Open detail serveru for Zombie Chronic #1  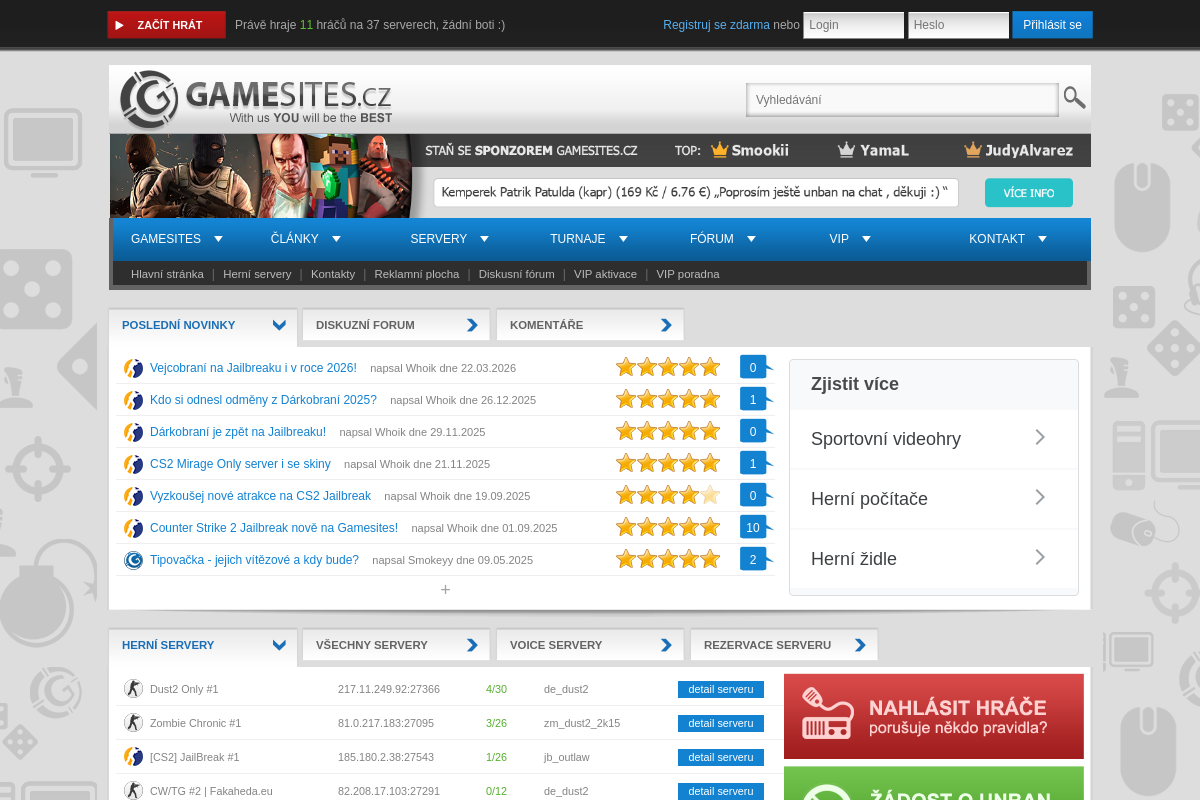pyautogui.click(x=720, y=723)
